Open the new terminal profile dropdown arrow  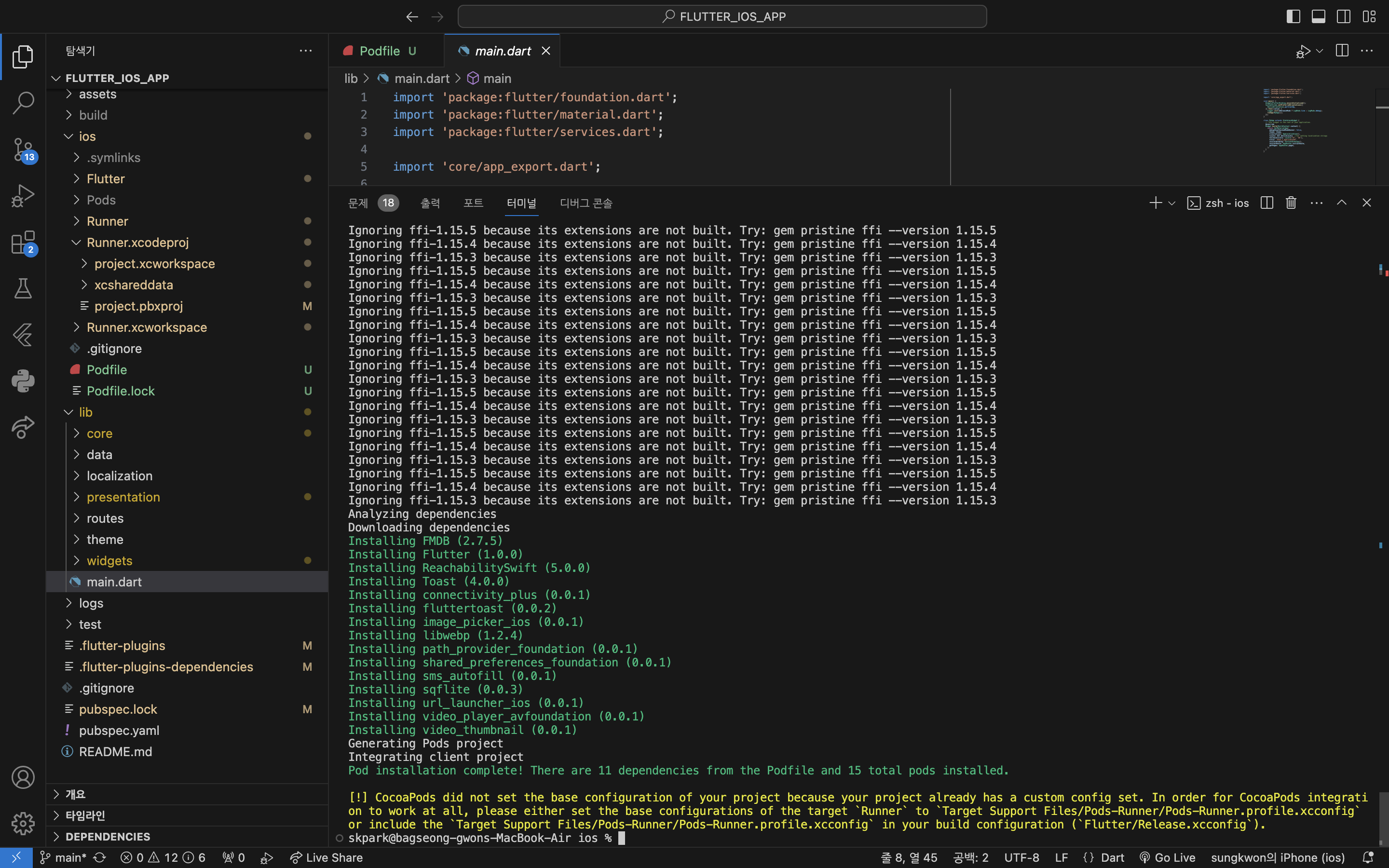coord(1172,203)
